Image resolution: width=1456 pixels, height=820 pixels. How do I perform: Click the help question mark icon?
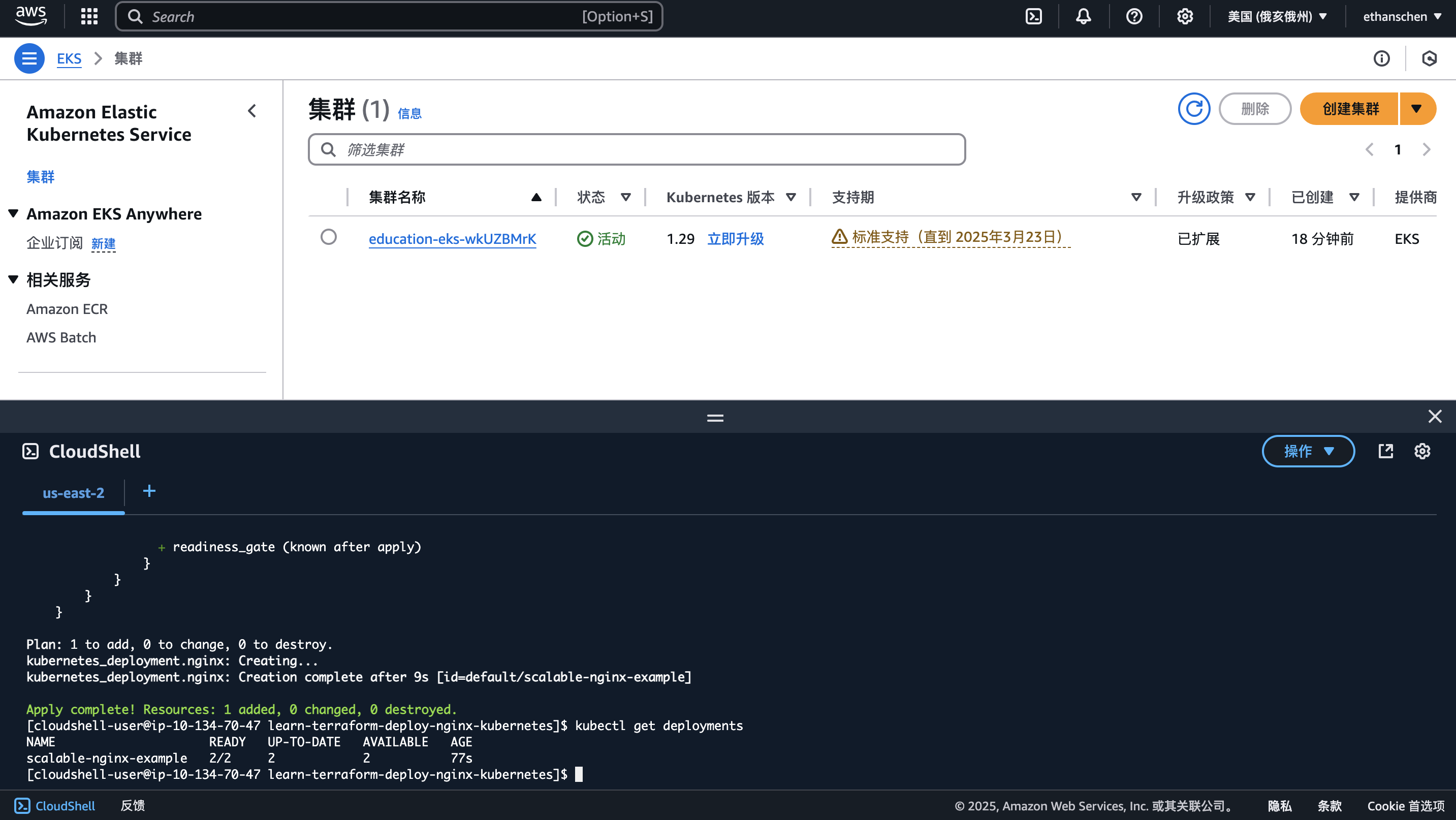pos(1134,16)
